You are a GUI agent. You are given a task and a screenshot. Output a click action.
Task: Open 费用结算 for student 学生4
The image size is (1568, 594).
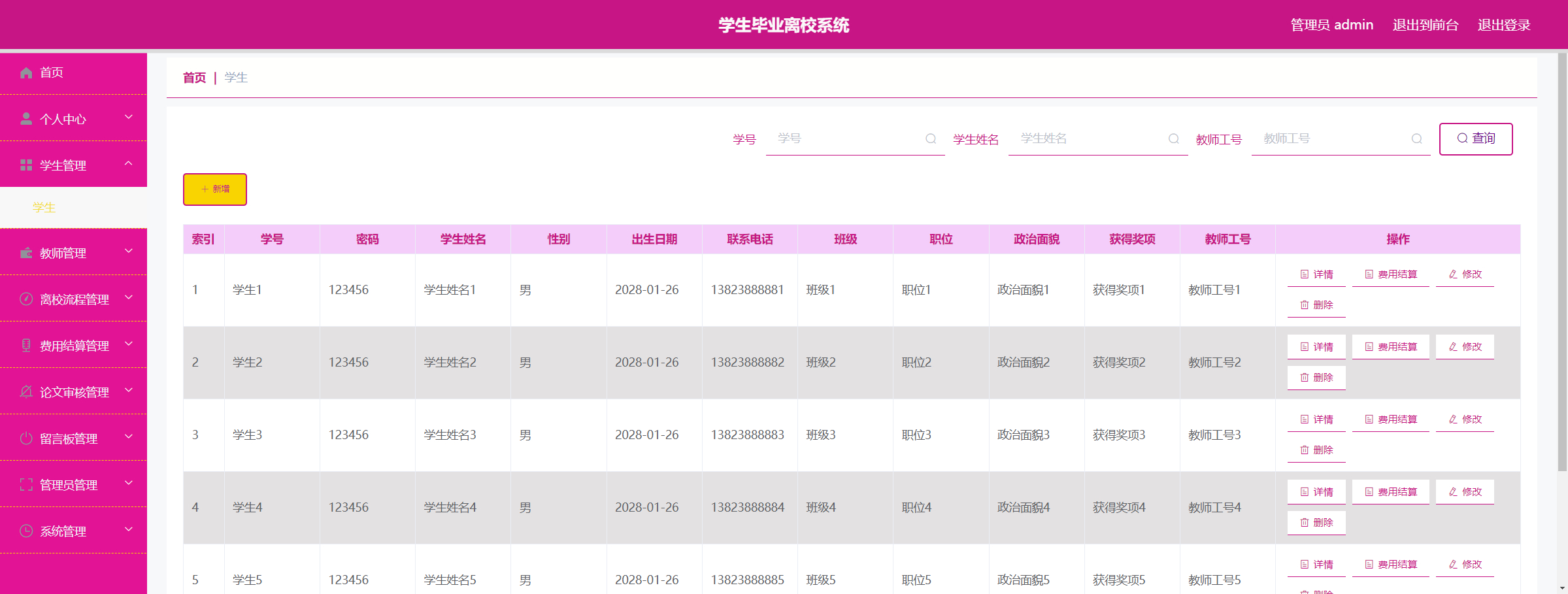click(1391, 492)
